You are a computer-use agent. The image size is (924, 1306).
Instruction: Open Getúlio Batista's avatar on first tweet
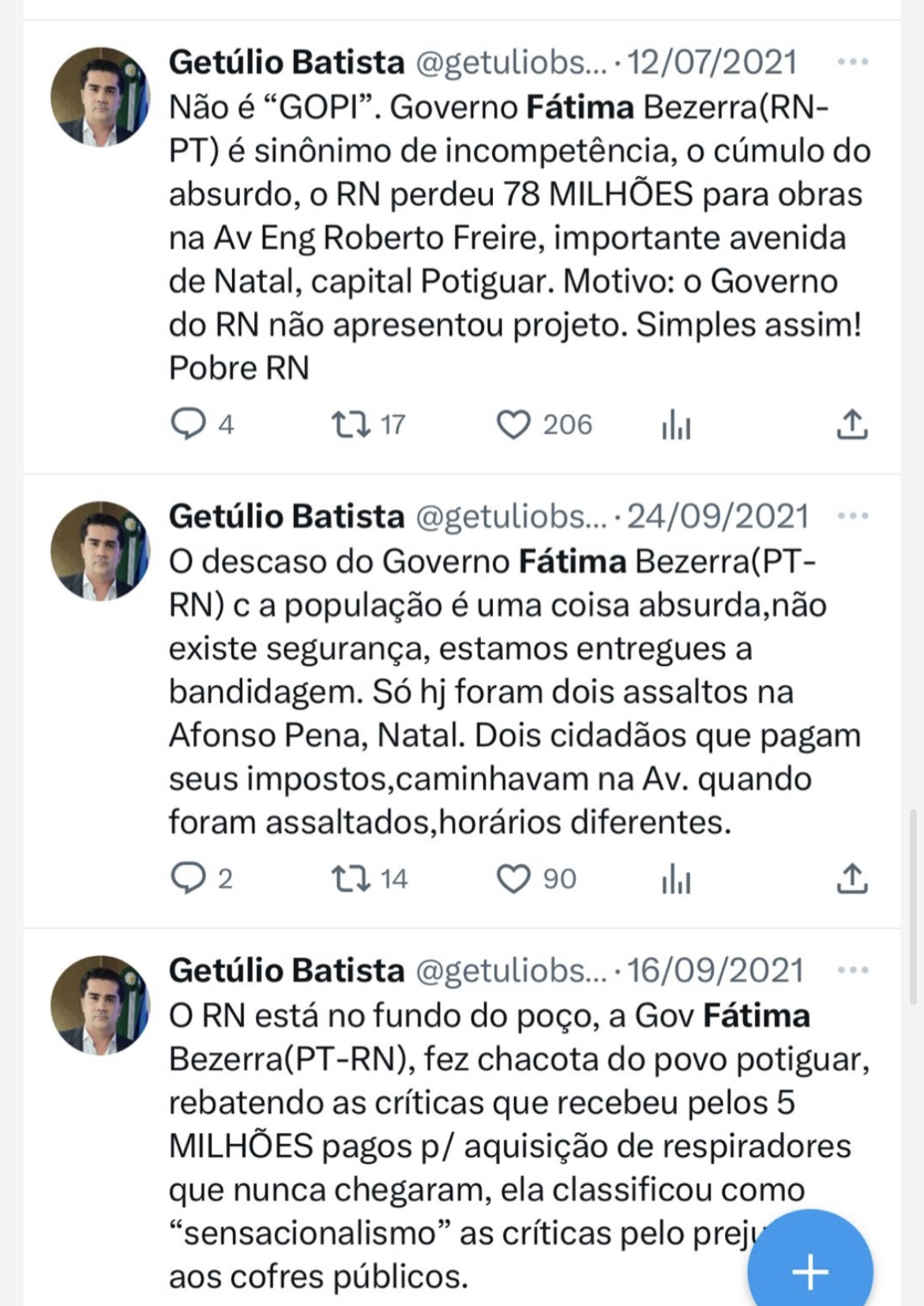100,97
